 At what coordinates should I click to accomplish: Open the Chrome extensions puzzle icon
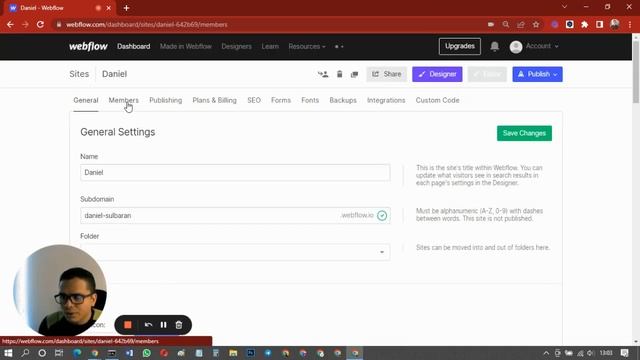click(x=584, y=24)
